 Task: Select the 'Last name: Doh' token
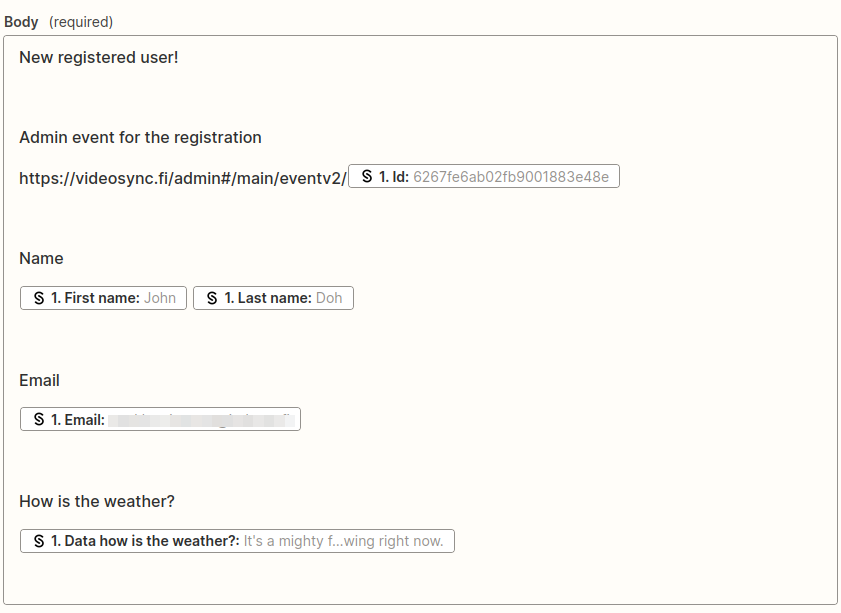point(273,297)
